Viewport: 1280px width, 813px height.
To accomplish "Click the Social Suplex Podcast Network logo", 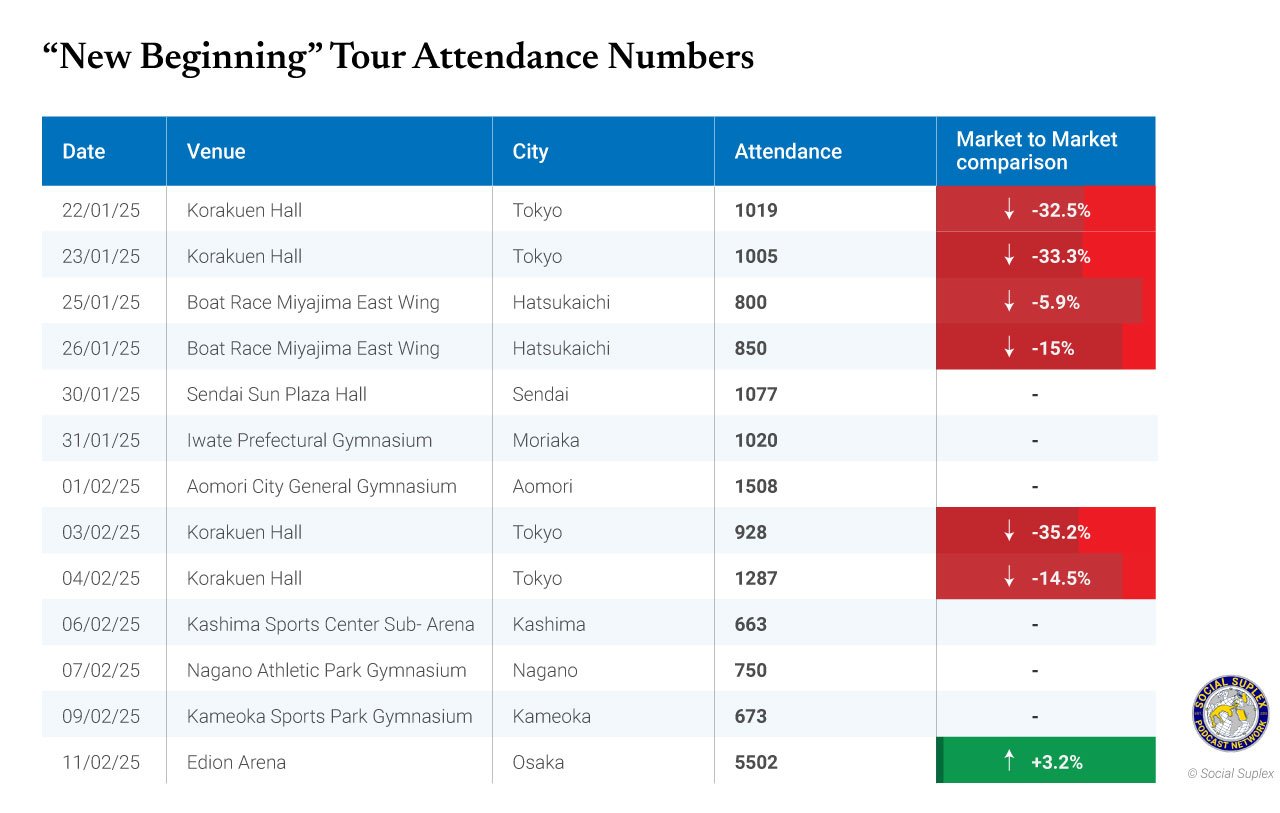I will [x=1230, y=714].
